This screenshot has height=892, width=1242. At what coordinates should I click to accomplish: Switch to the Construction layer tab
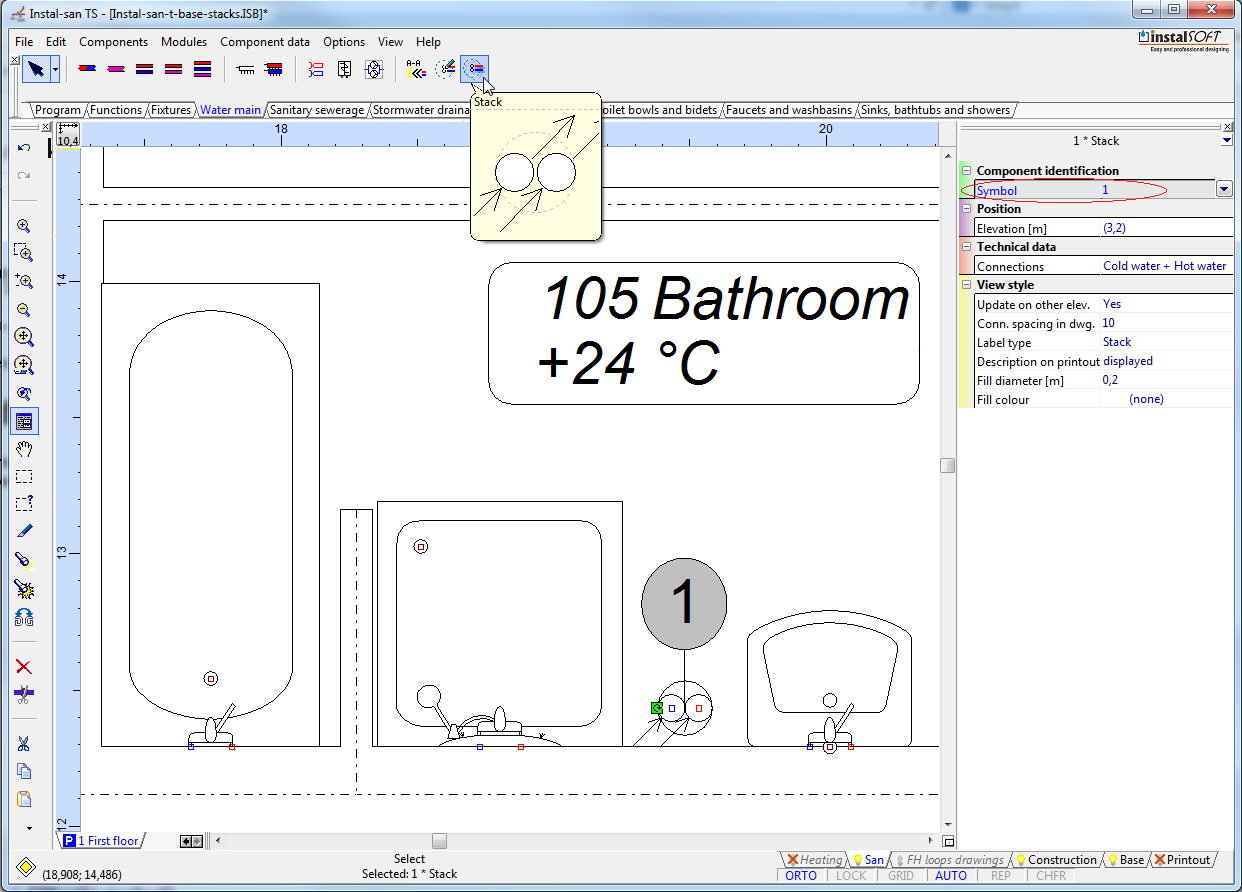[1061, 860]
